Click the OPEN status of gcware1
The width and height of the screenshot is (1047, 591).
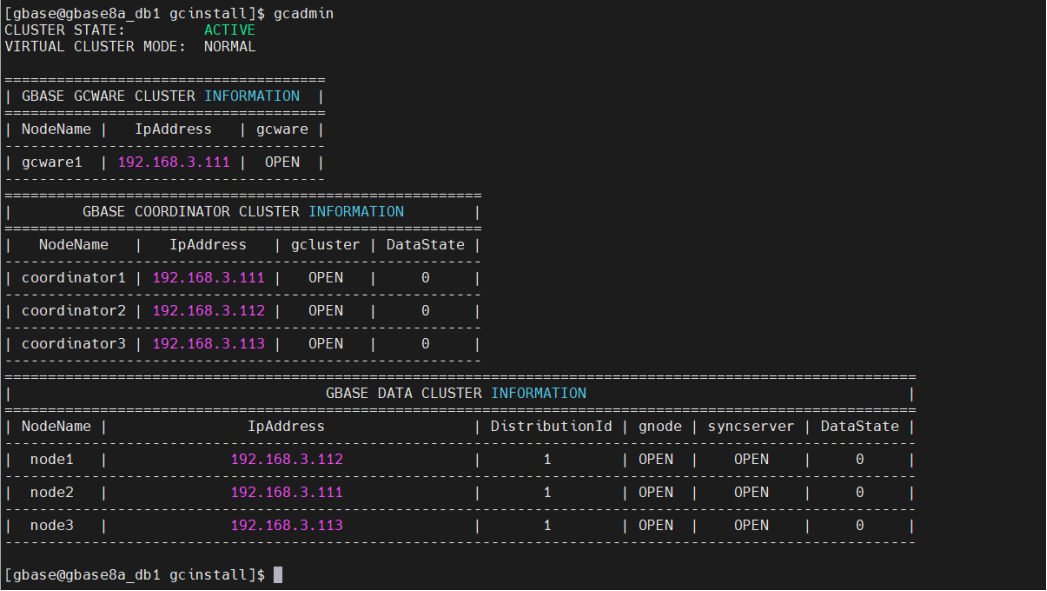point(282,162)
